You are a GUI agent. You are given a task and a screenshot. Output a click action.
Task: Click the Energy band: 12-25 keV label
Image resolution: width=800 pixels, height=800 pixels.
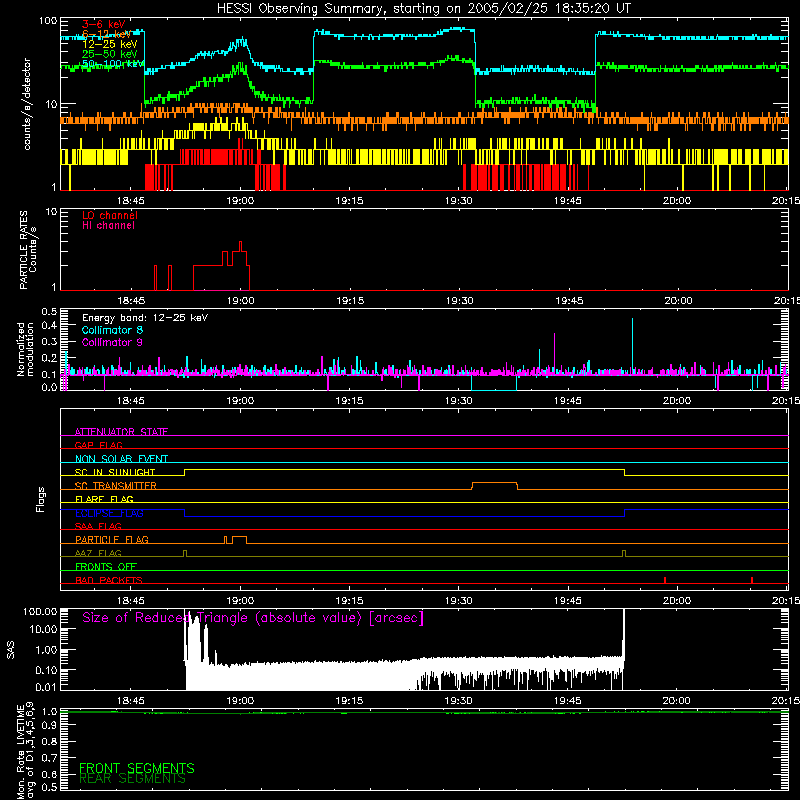(145, 318)
